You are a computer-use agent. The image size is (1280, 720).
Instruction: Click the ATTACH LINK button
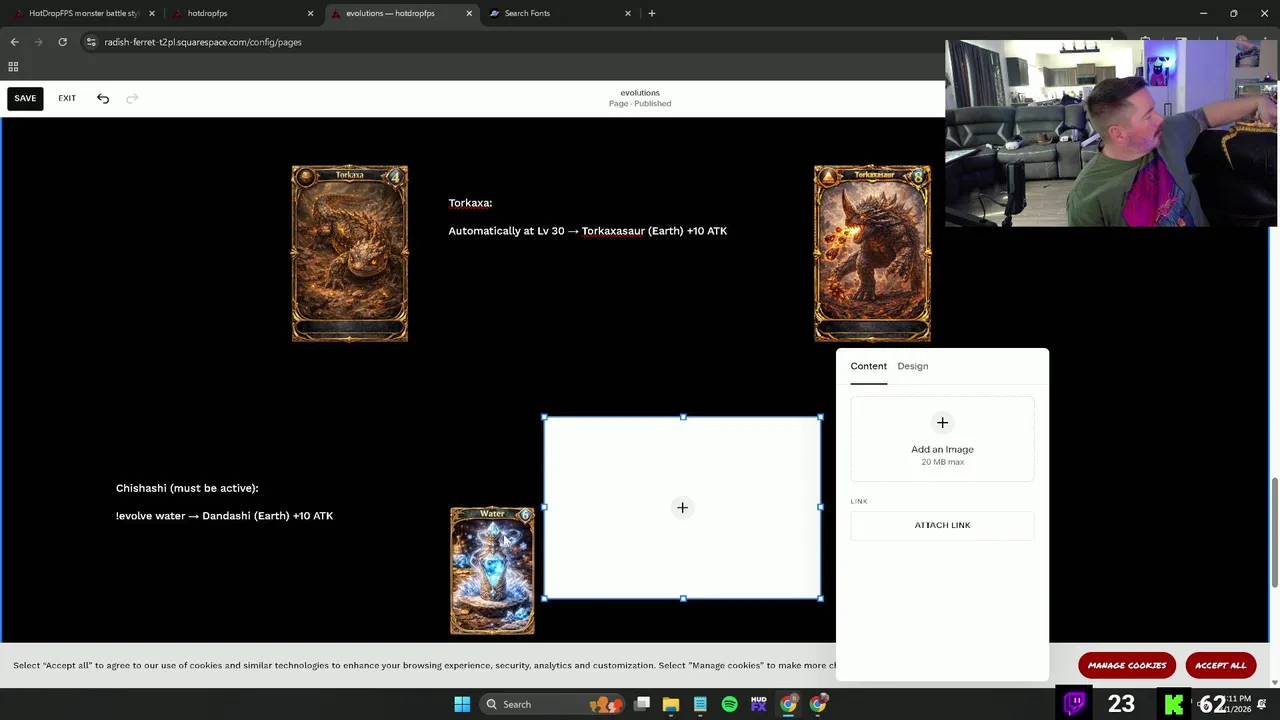tap(942, 525)
